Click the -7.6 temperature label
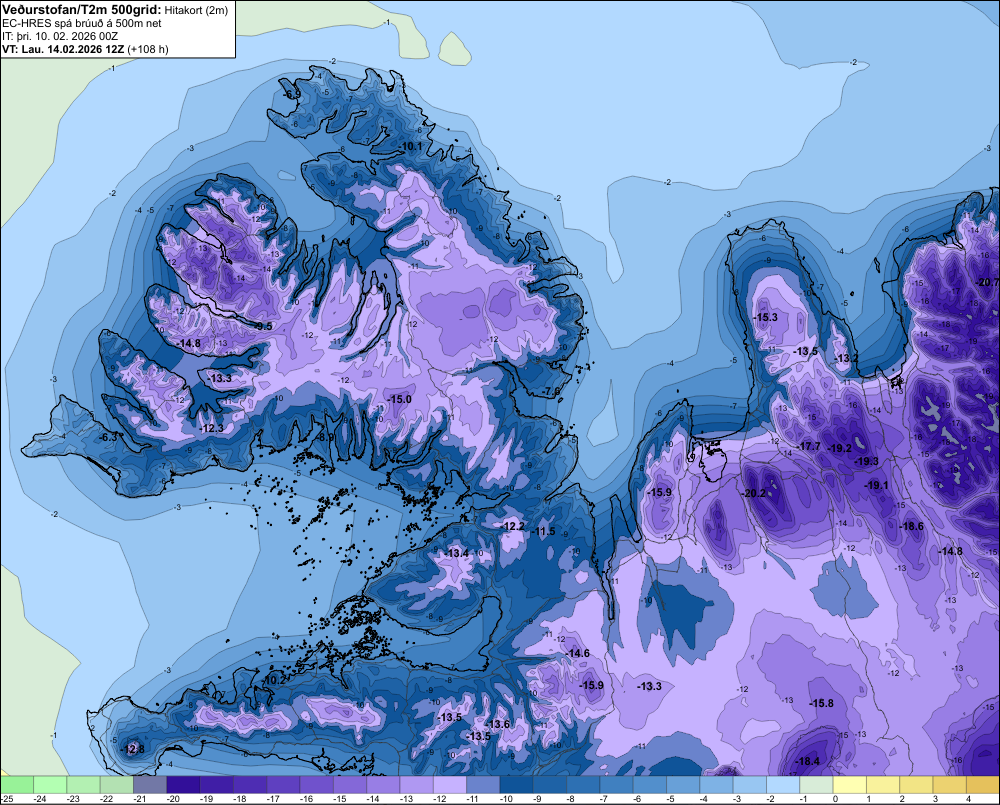The height and width of the screenshot is (805, 1000). 552,391
